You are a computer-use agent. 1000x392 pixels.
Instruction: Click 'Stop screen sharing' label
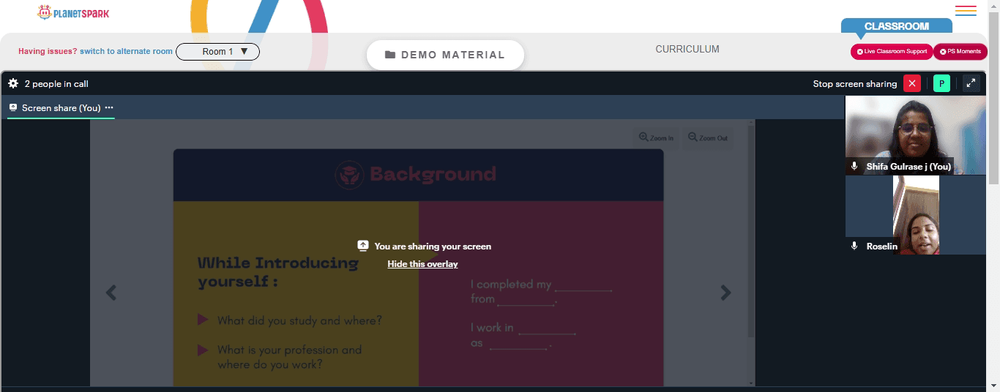click(855, 83)
